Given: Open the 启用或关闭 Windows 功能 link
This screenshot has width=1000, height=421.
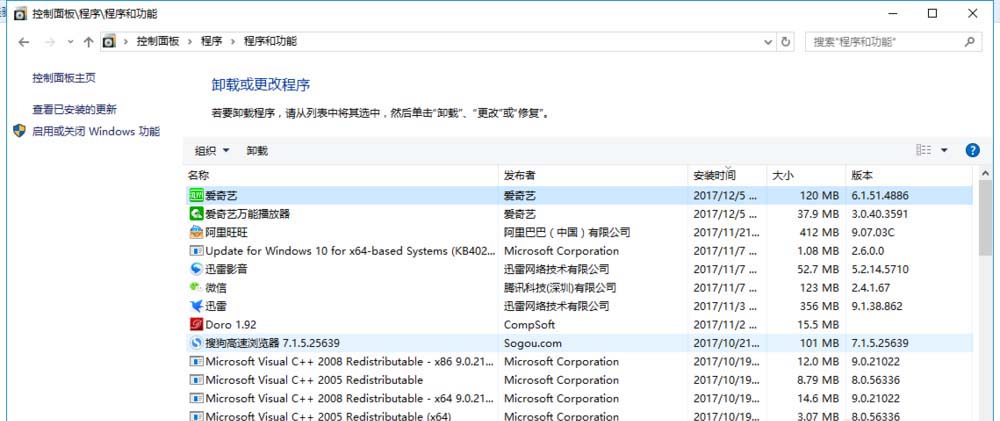Looking at the screenshot, I should click(x=95, y=131).
